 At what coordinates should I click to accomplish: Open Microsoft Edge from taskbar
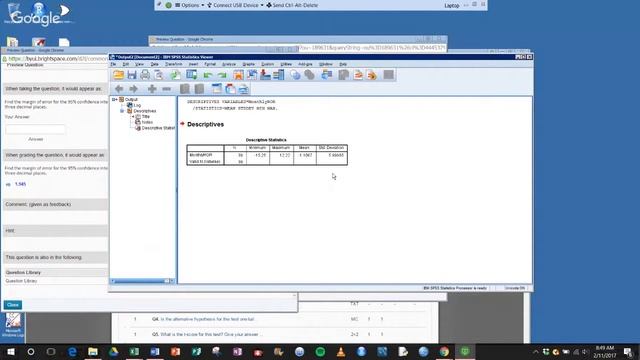(72, 351)
